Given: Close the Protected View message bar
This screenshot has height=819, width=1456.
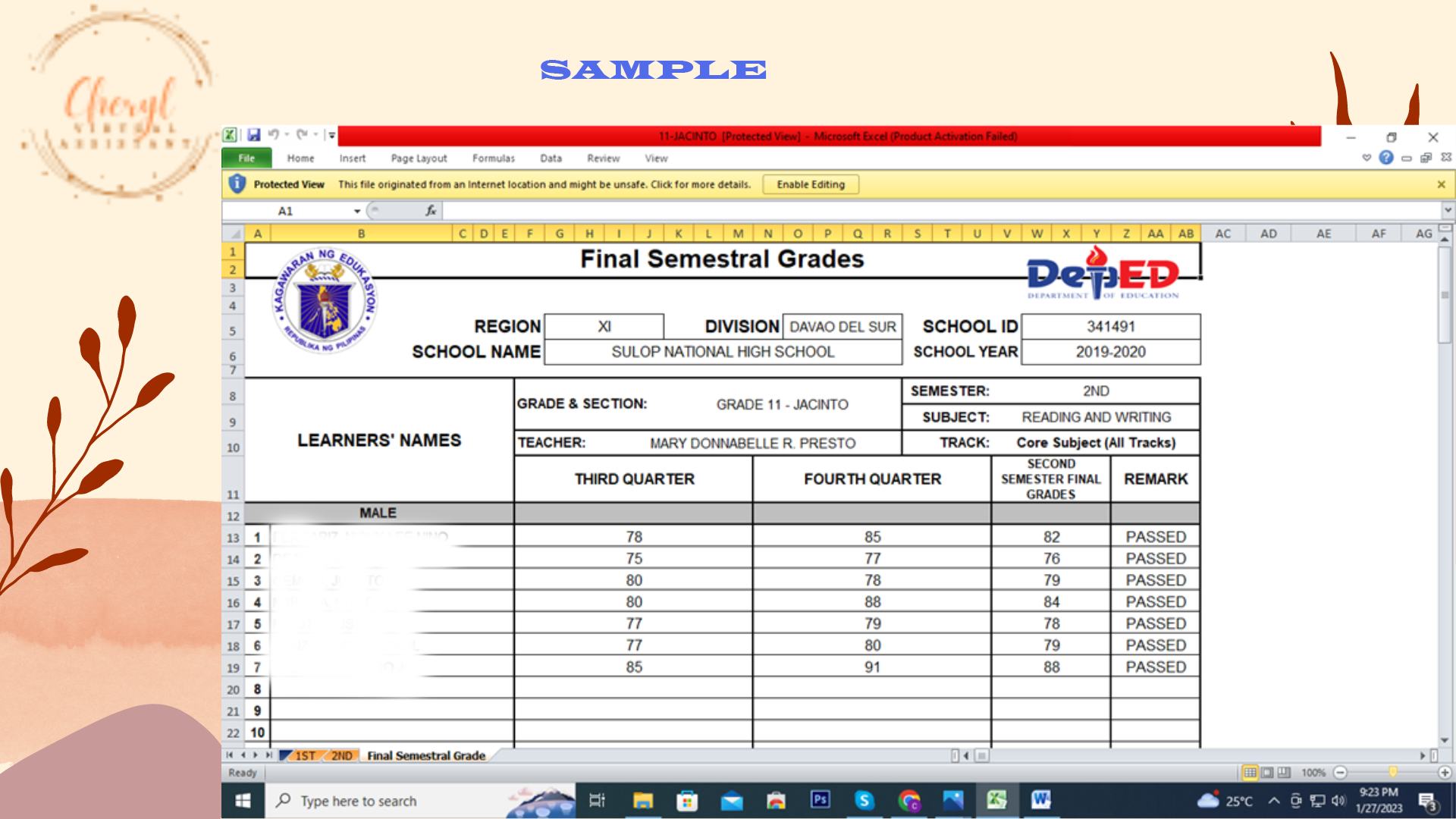Looking at the screenshot, I should coord(1441,184).
